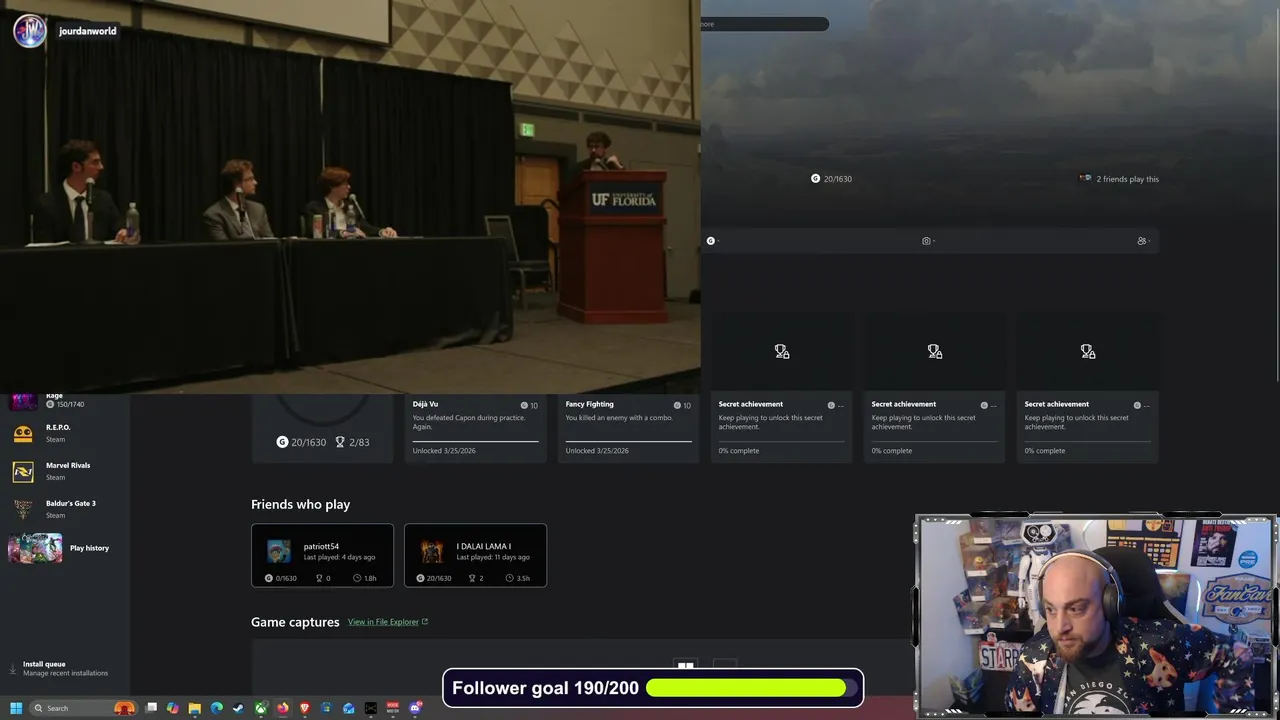Open the Discord taskbar icon
The width and height of the screenshot is (1280, 720).
pos(414,708)
